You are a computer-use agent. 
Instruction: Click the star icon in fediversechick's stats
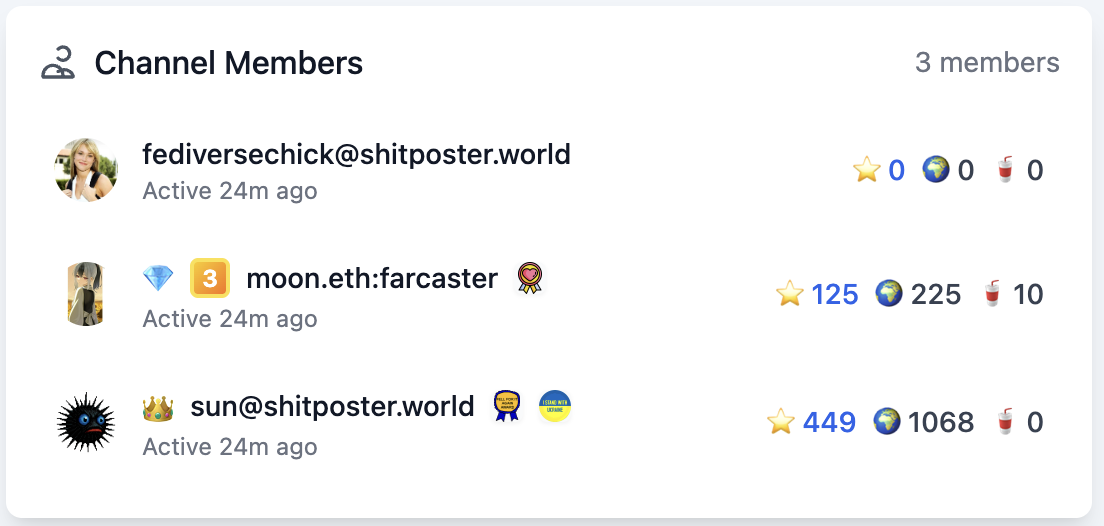(x=866, y=170)
